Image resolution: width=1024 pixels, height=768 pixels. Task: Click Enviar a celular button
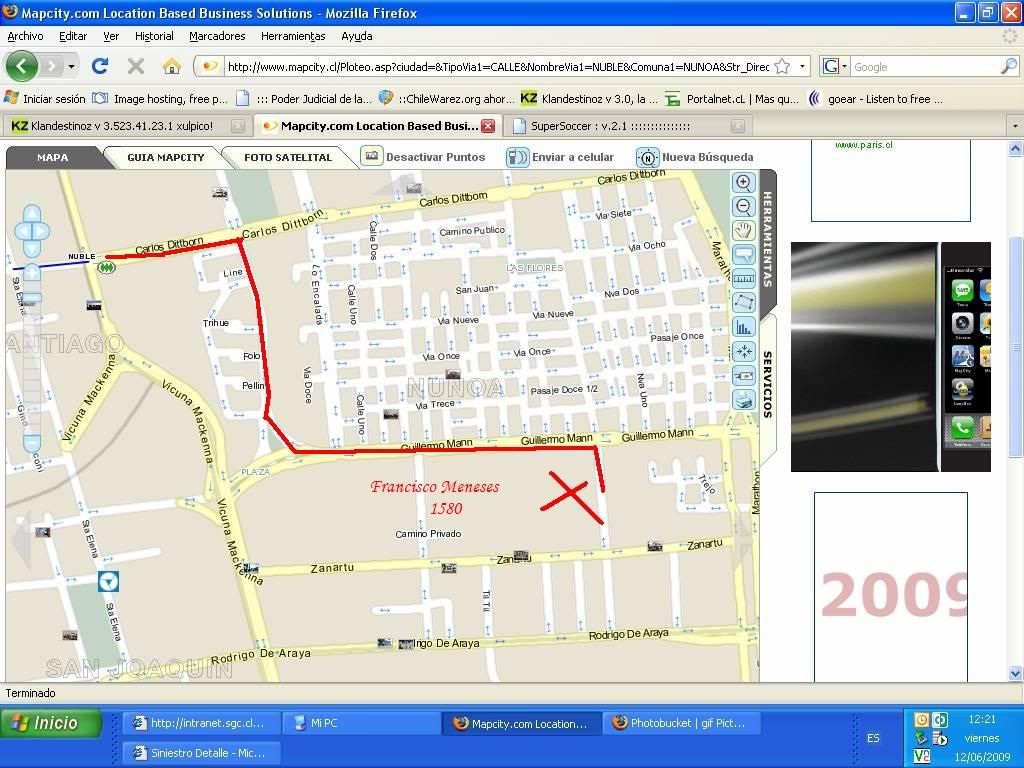tap(560, 157)
